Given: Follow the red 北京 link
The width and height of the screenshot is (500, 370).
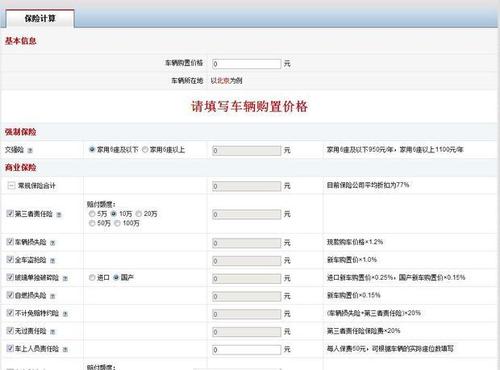Looking at the screenshot, I should point(223,81).
